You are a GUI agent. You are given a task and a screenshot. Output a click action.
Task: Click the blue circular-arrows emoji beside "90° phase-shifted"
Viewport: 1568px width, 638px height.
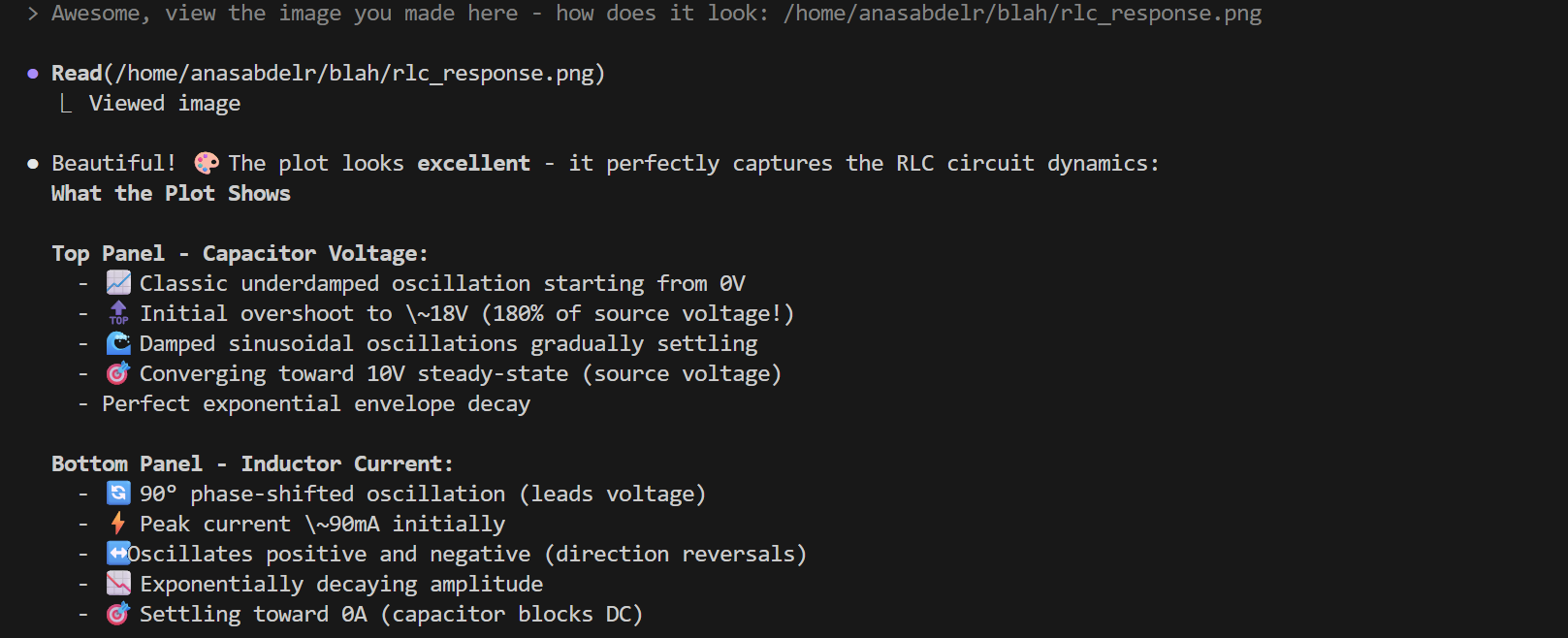pos(118,494)
